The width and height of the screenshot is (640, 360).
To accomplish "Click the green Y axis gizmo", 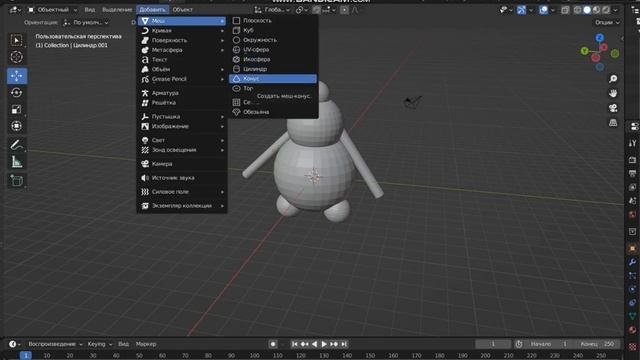I will (x=584, y=51).
